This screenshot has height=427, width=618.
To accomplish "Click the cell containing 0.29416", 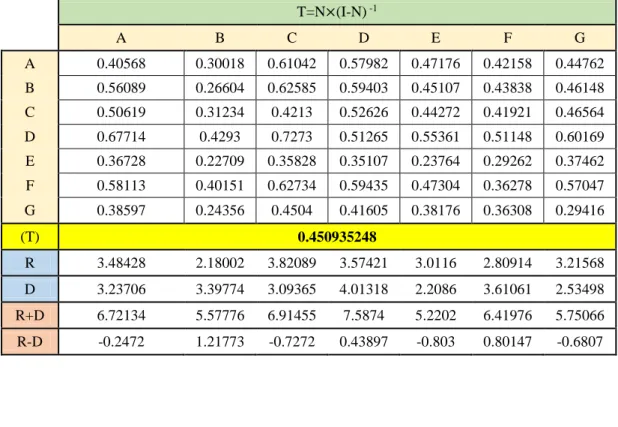I will click(x=579, y=211).
